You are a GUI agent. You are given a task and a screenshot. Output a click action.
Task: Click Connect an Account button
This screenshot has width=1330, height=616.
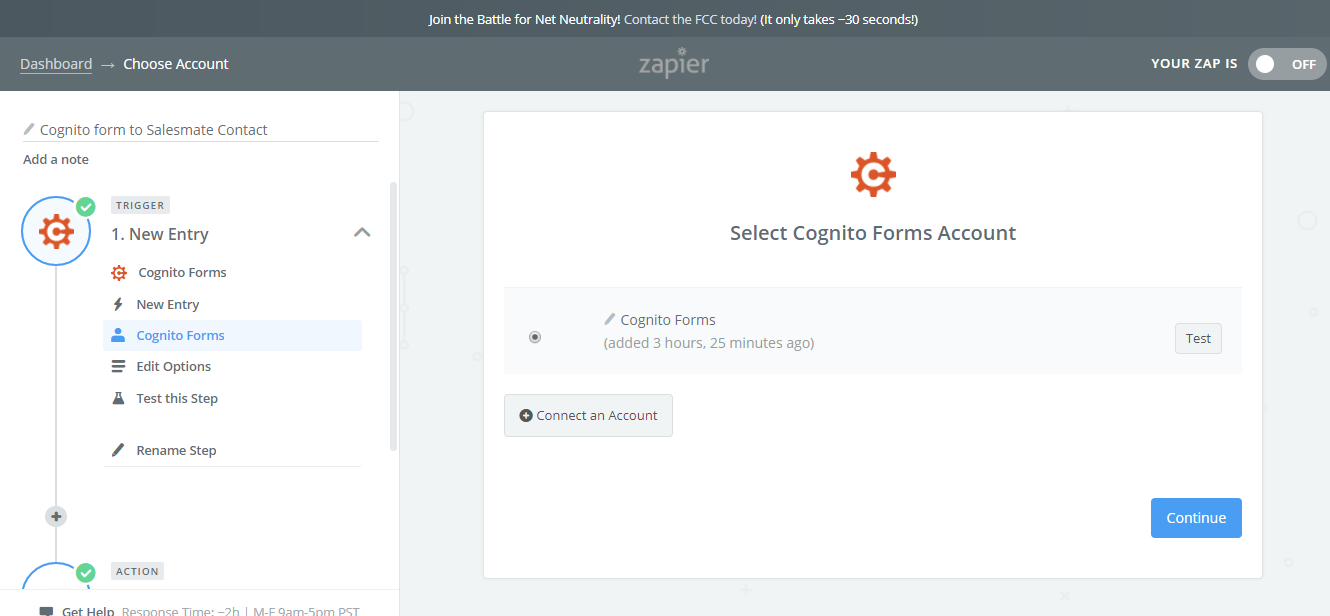588,415
